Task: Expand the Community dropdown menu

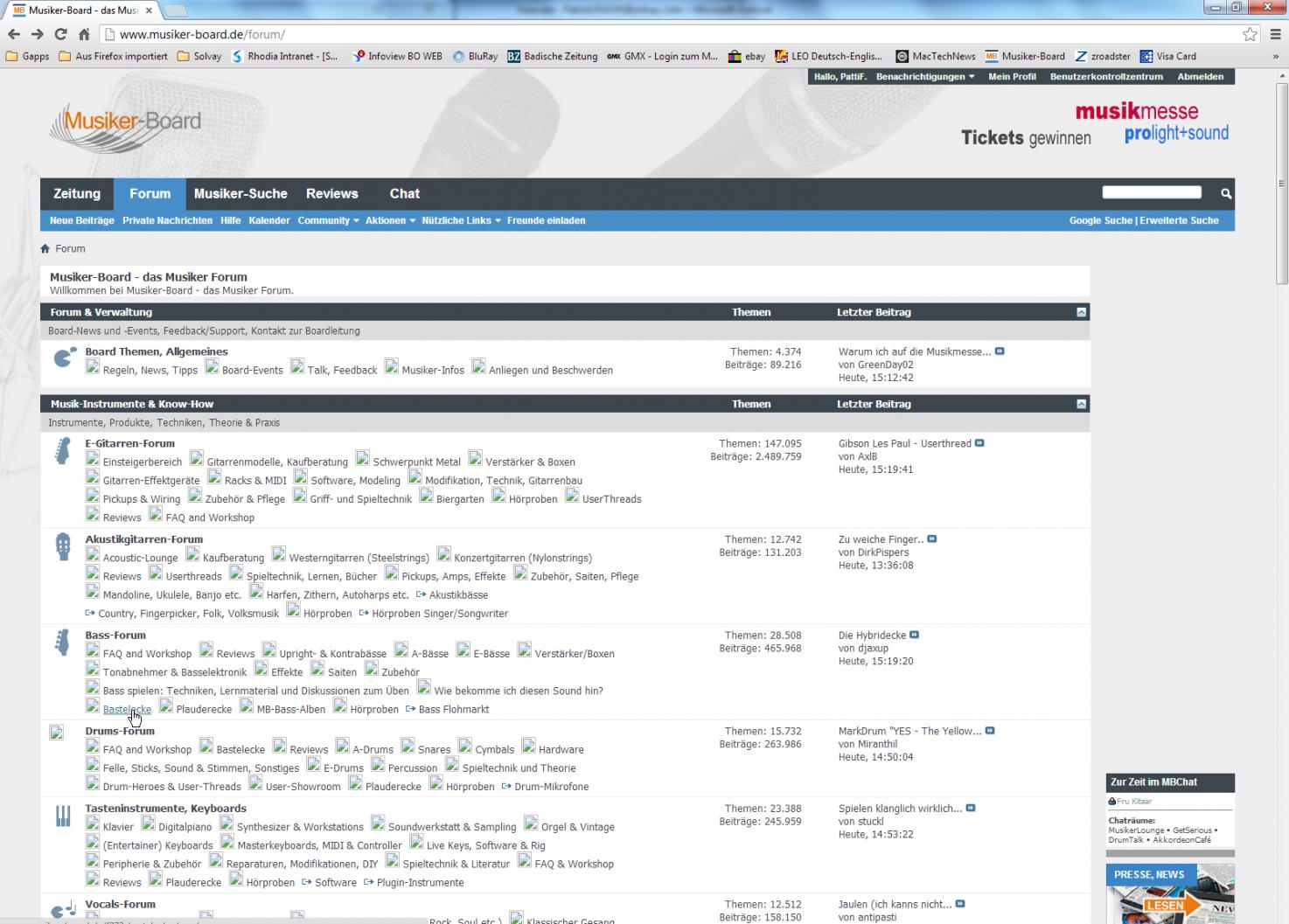Action: (x=328, y=220)
